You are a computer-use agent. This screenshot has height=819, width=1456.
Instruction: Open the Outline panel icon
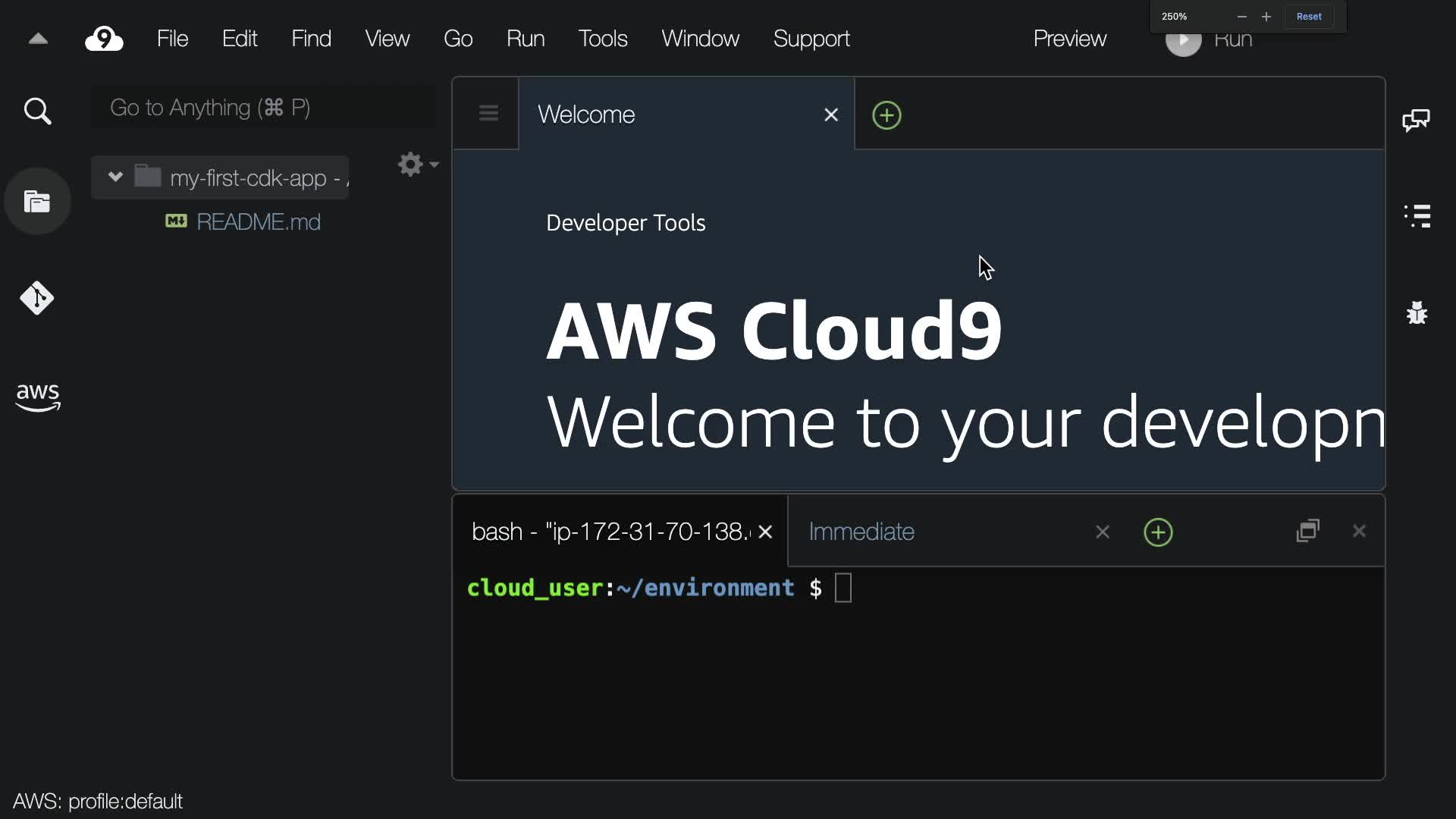click(x=1417, y=216)
